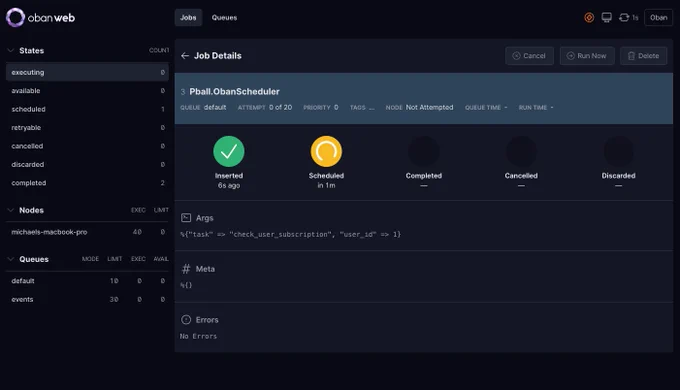Cancel the current job
The height and width of the screenshot is (390, 680).
529,56
